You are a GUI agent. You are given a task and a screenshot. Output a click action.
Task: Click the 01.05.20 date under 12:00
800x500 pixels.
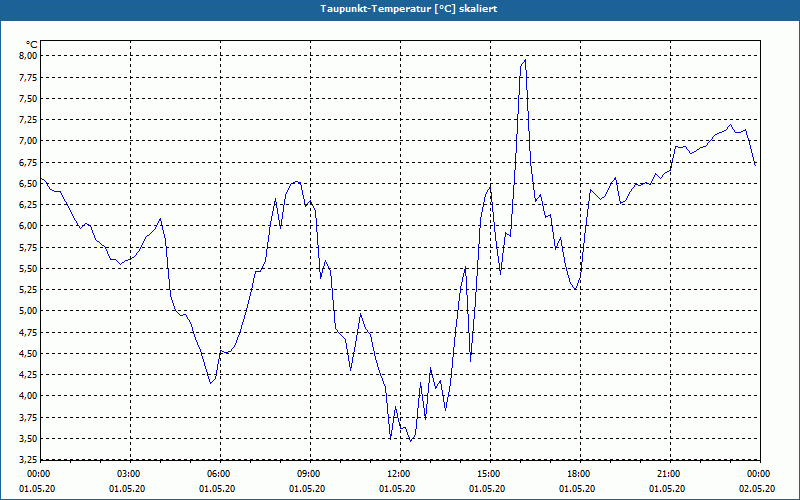[397, 489]
